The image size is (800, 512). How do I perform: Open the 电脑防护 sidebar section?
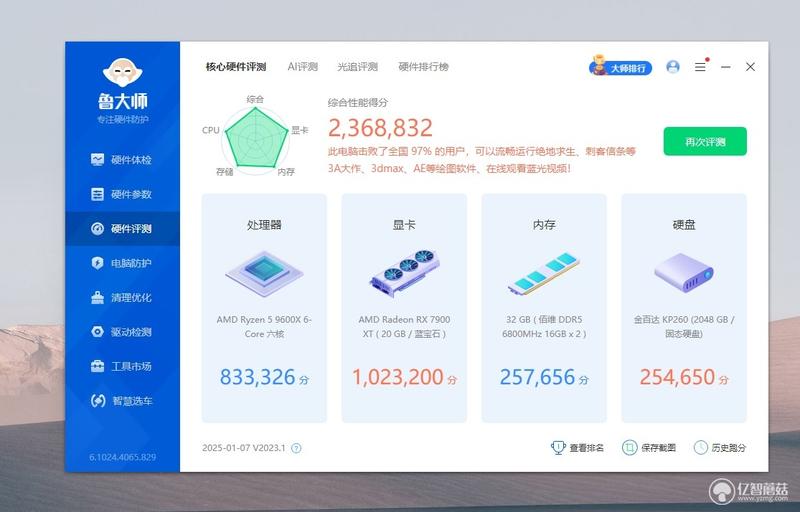121,263
